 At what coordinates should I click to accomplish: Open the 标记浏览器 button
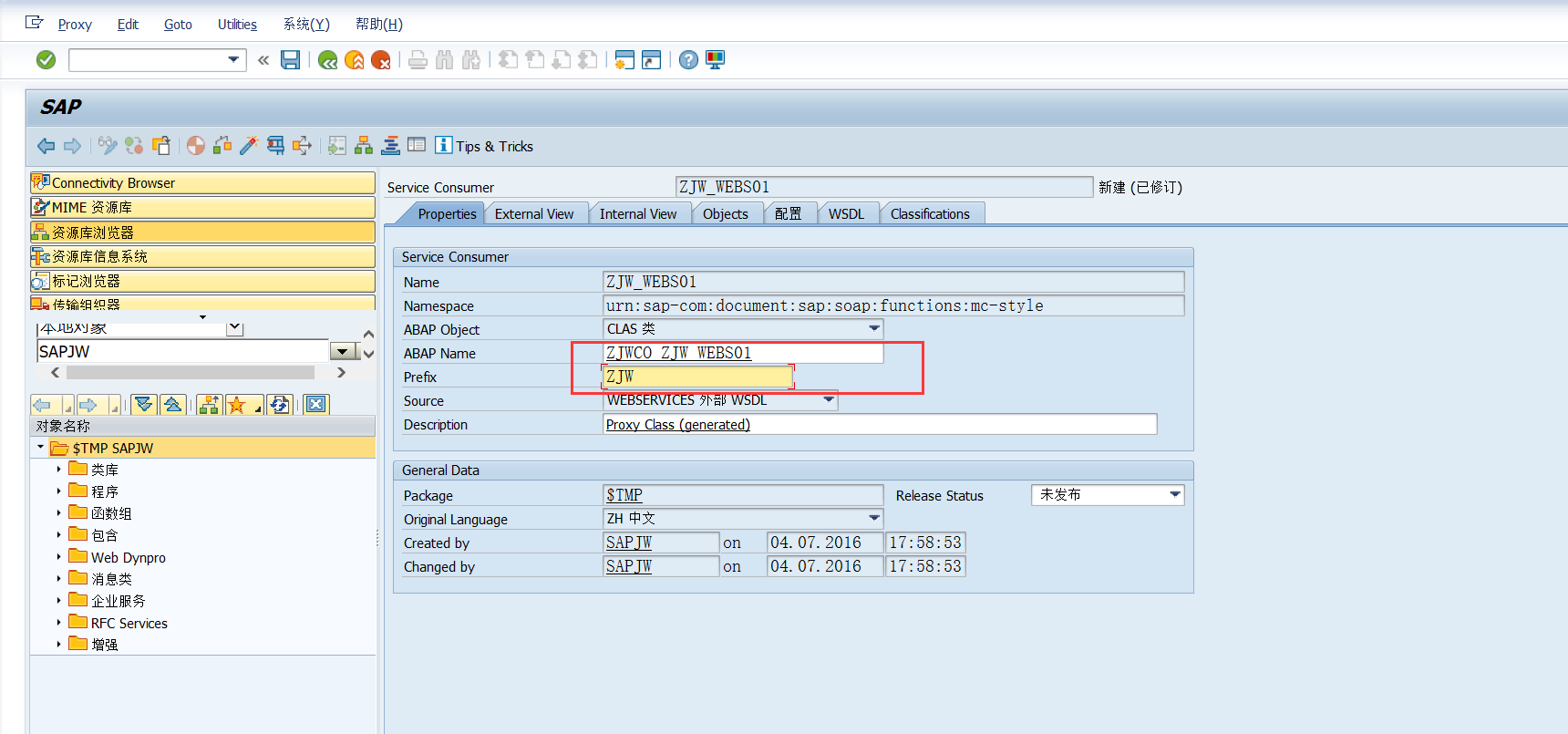202,281
